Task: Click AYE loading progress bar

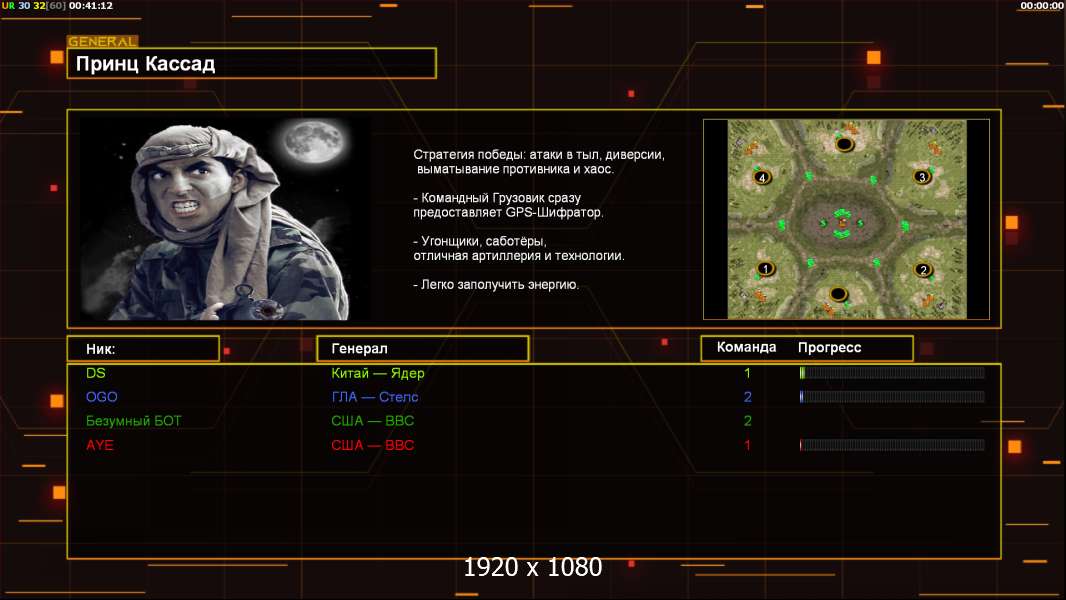Action: pos(892,445)
